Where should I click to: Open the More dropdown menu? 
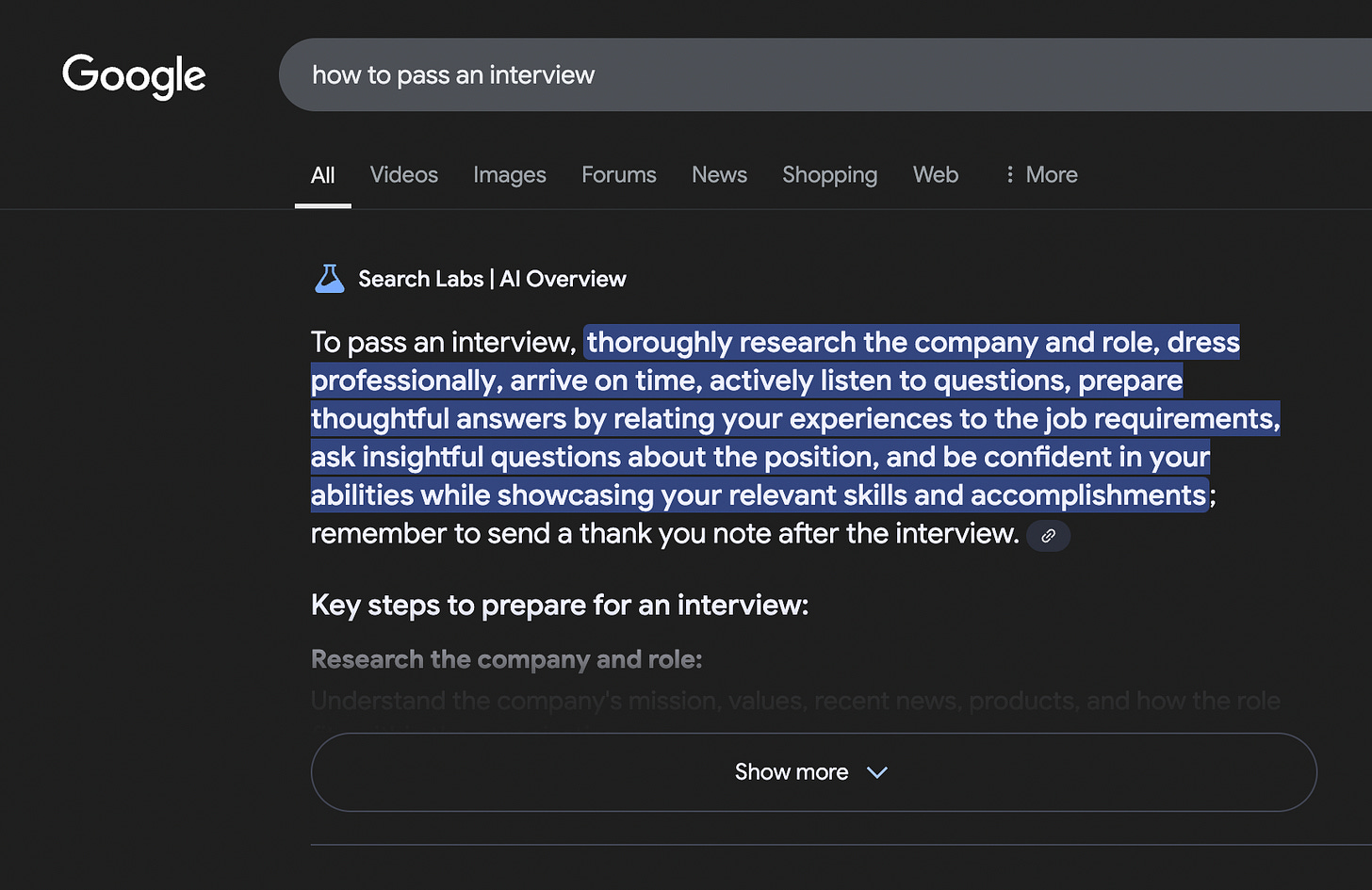click(x=1041, y=175)
